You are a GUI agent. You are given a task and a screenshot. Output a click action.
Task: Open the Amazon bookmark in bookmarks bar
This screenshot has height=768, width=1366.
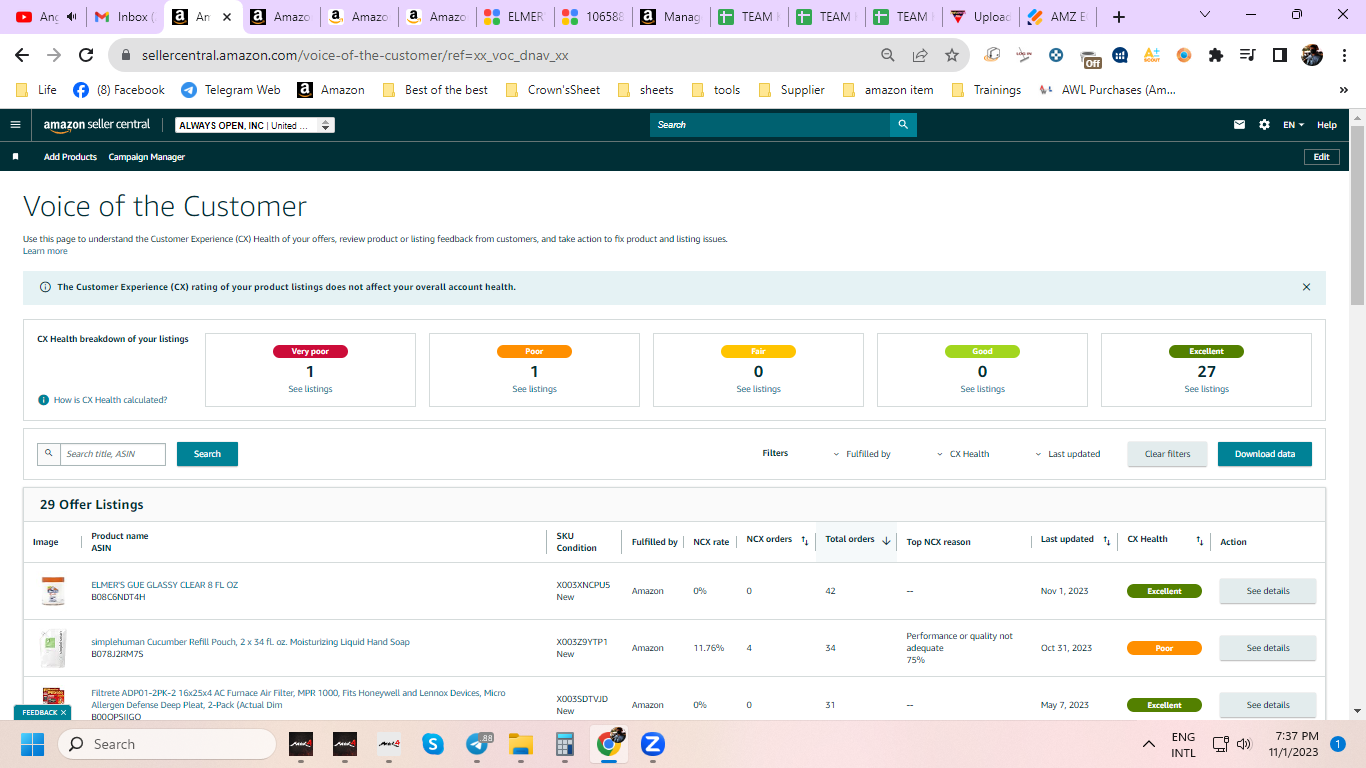click(x=331, y=90)
